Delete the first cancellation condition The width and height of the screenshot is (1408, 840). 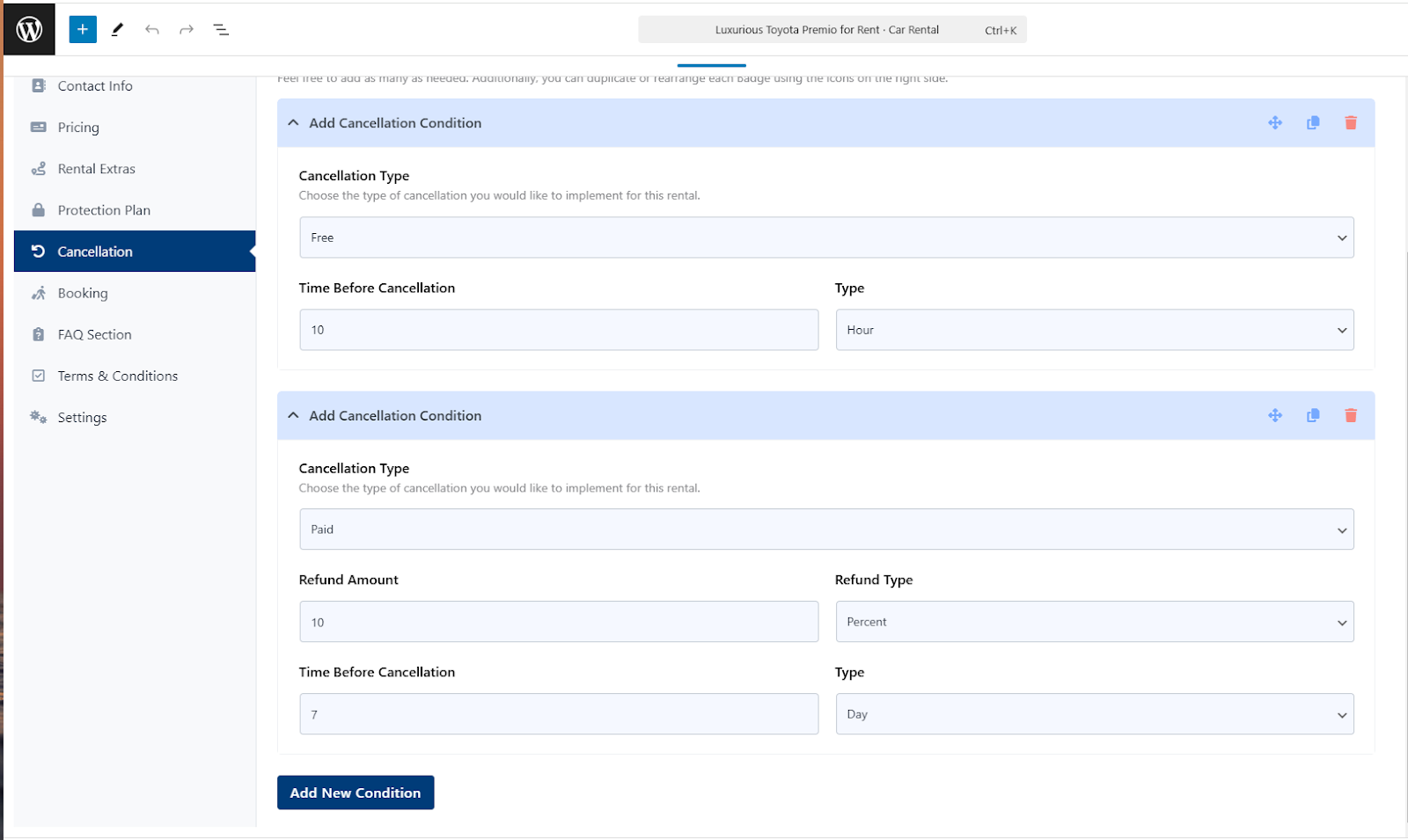1351,122
